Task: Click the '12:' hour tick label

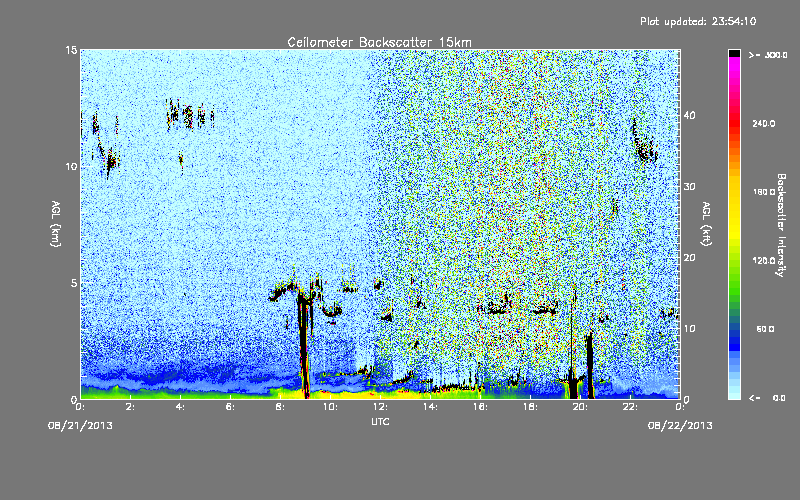Action: (x=380, y=407)
